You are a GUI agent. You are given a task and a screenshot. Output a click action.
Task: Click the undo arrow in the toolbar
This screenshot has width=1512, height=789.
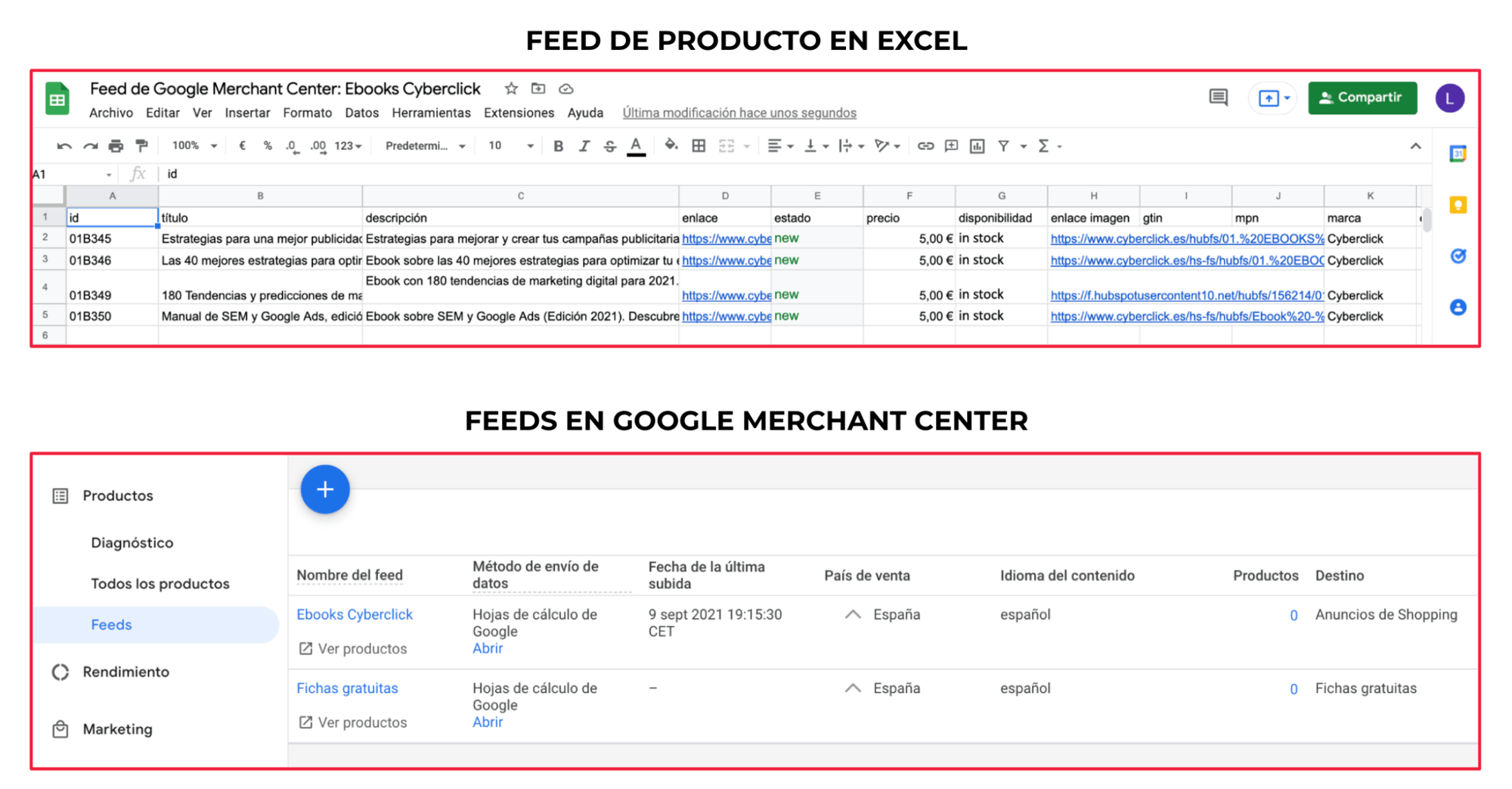point(64,146)
